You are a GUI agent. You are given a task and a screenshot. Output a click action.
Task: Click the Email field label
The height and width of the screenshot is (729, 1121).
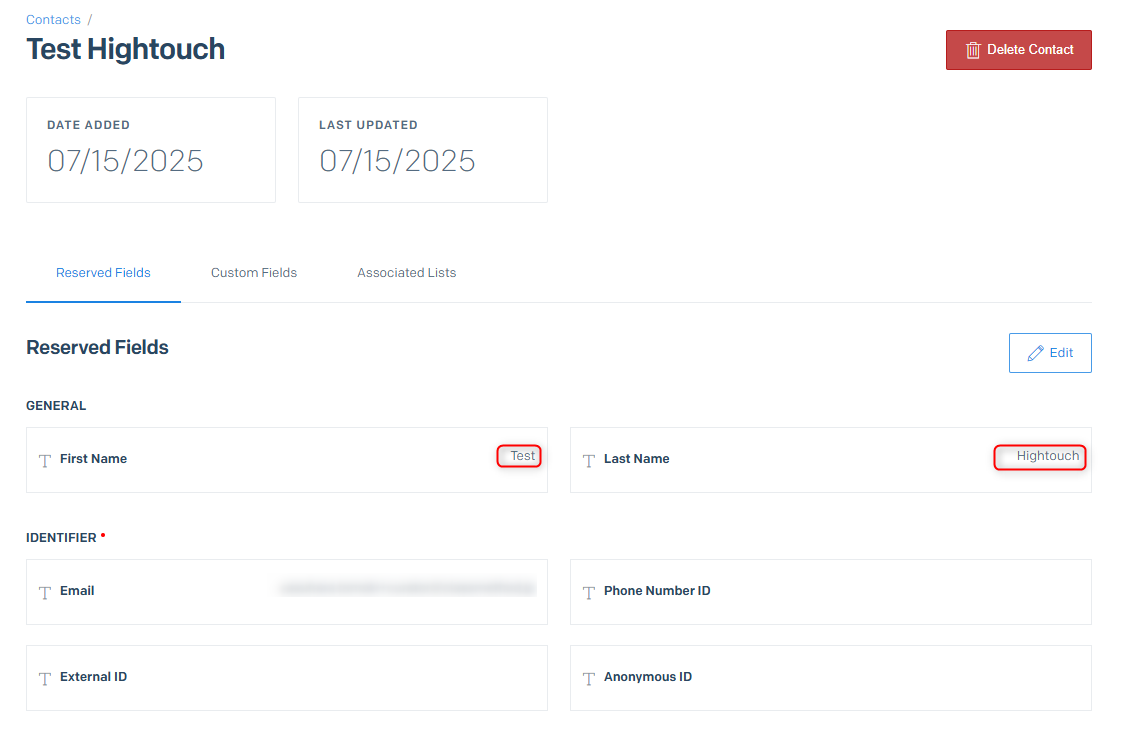point(76,591)
